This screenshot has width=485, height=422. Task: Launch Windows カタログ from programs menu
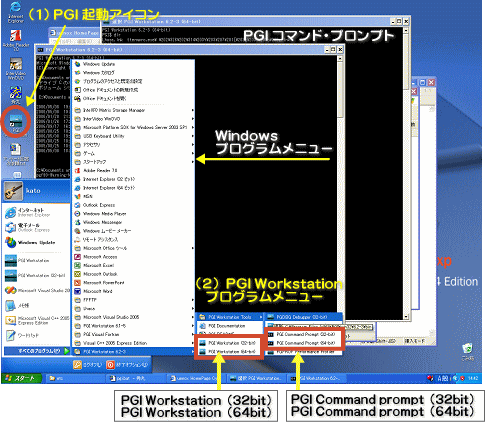(133, 73)
